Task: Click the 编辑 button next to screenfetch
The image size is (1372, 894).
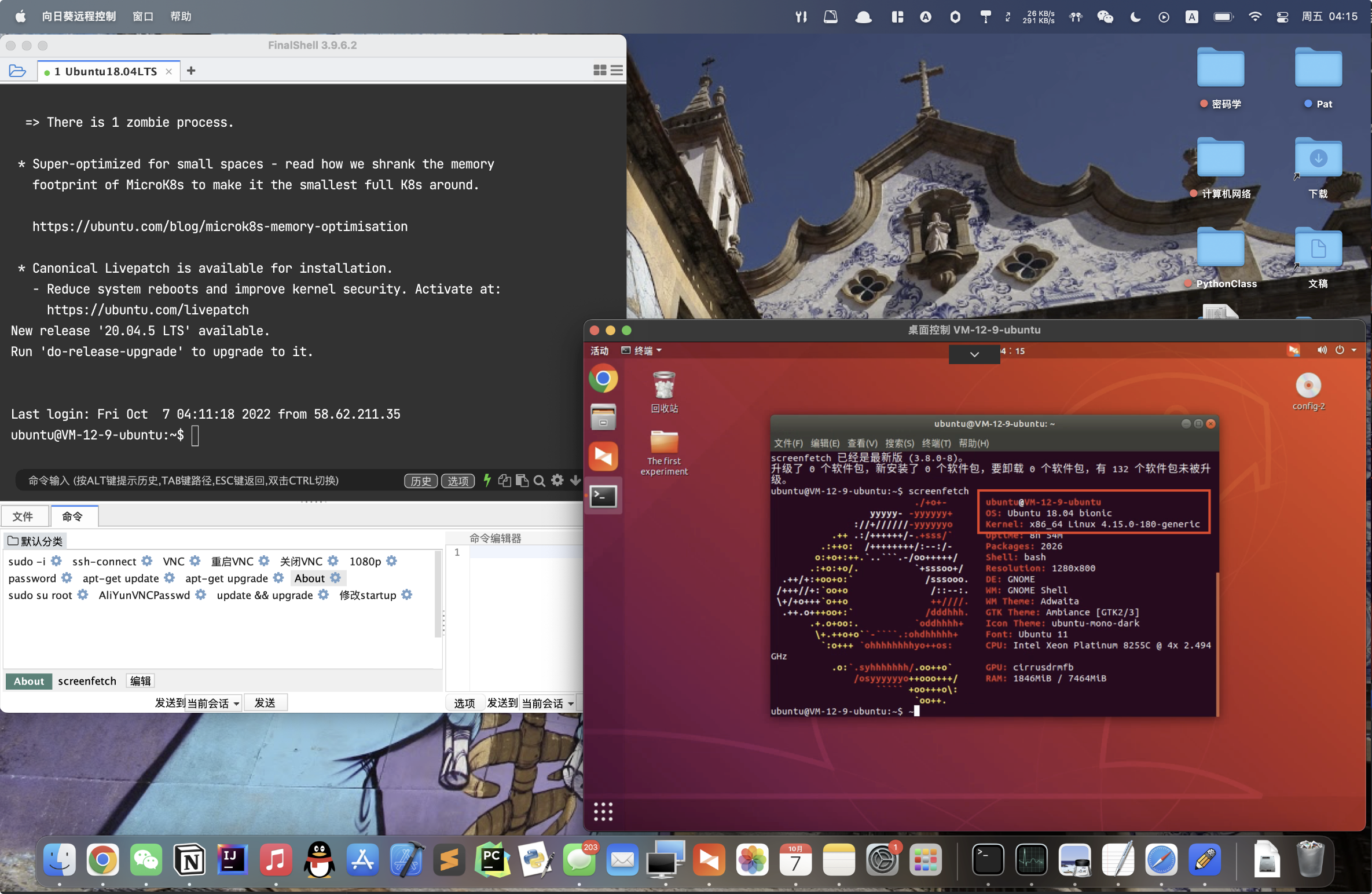Action: (140, 681)
